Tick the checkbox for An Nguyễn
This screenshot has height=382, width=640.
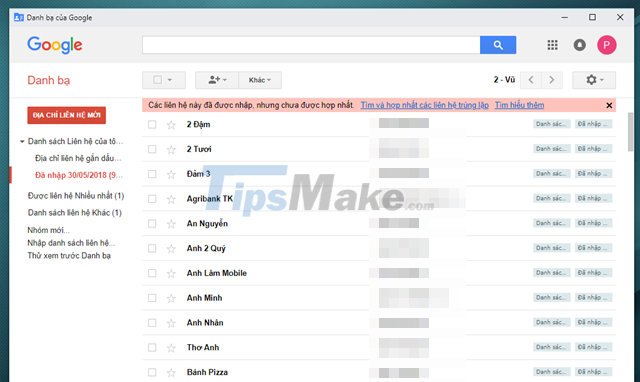pos(152,224)
